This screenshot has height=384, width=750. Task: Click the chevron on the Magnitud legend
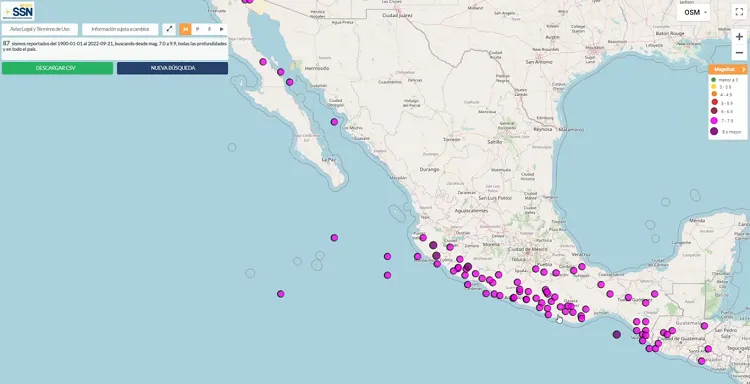(x=743, y=69)
